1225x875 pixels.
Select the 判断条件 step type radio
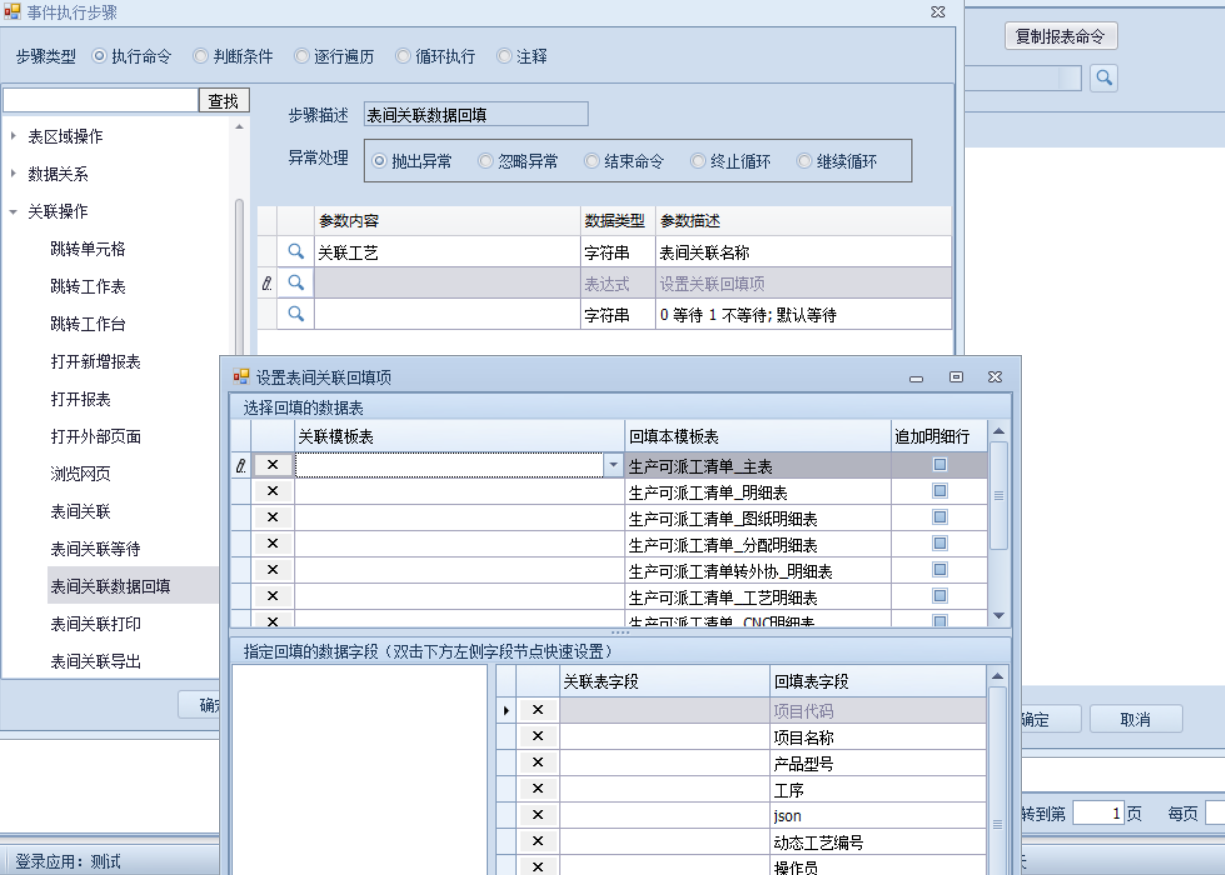click(x=201, y=57)
